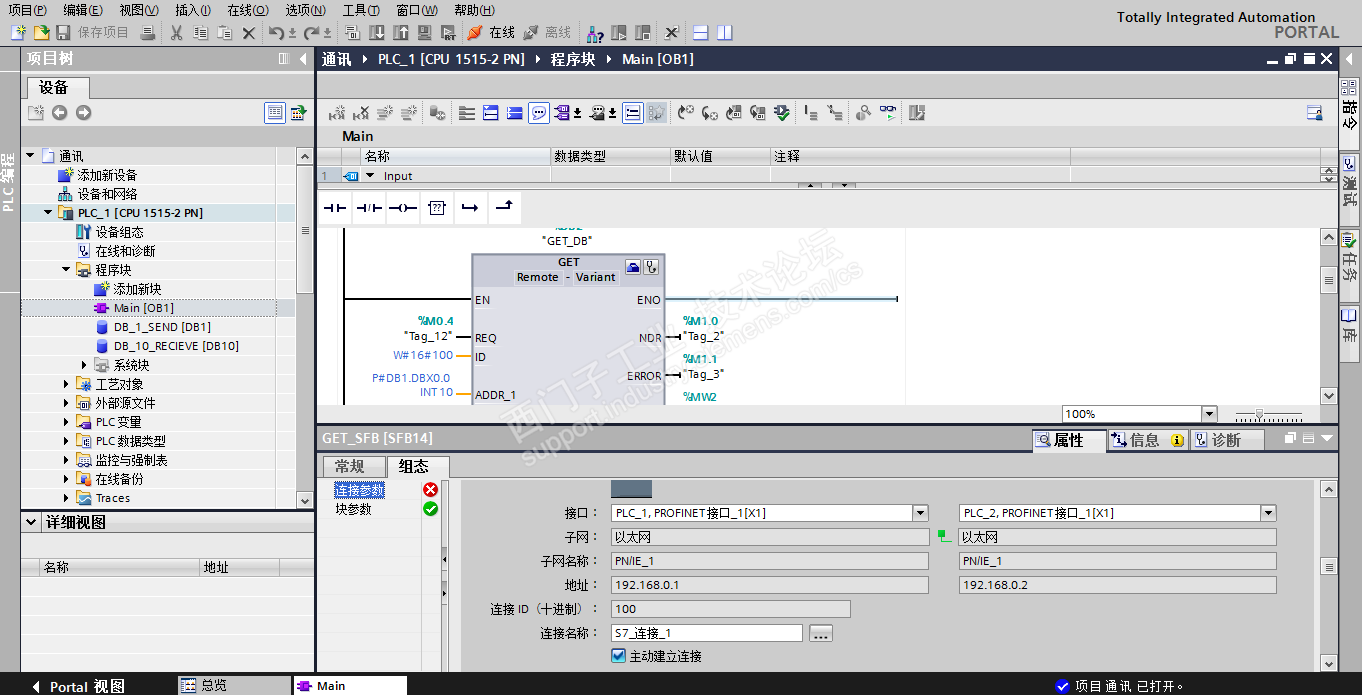Insert an empty box instruction

point(437,208)
